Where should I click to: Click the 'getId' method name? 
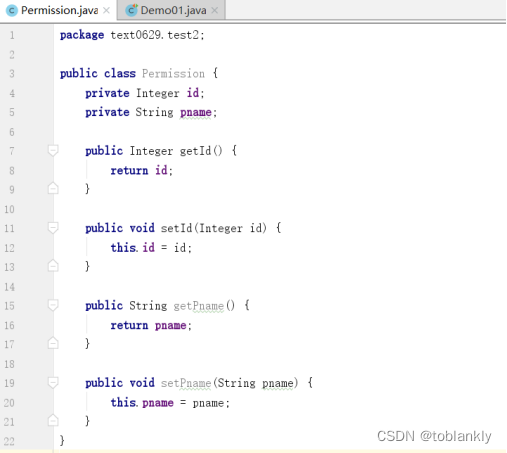tap(195, 151)
